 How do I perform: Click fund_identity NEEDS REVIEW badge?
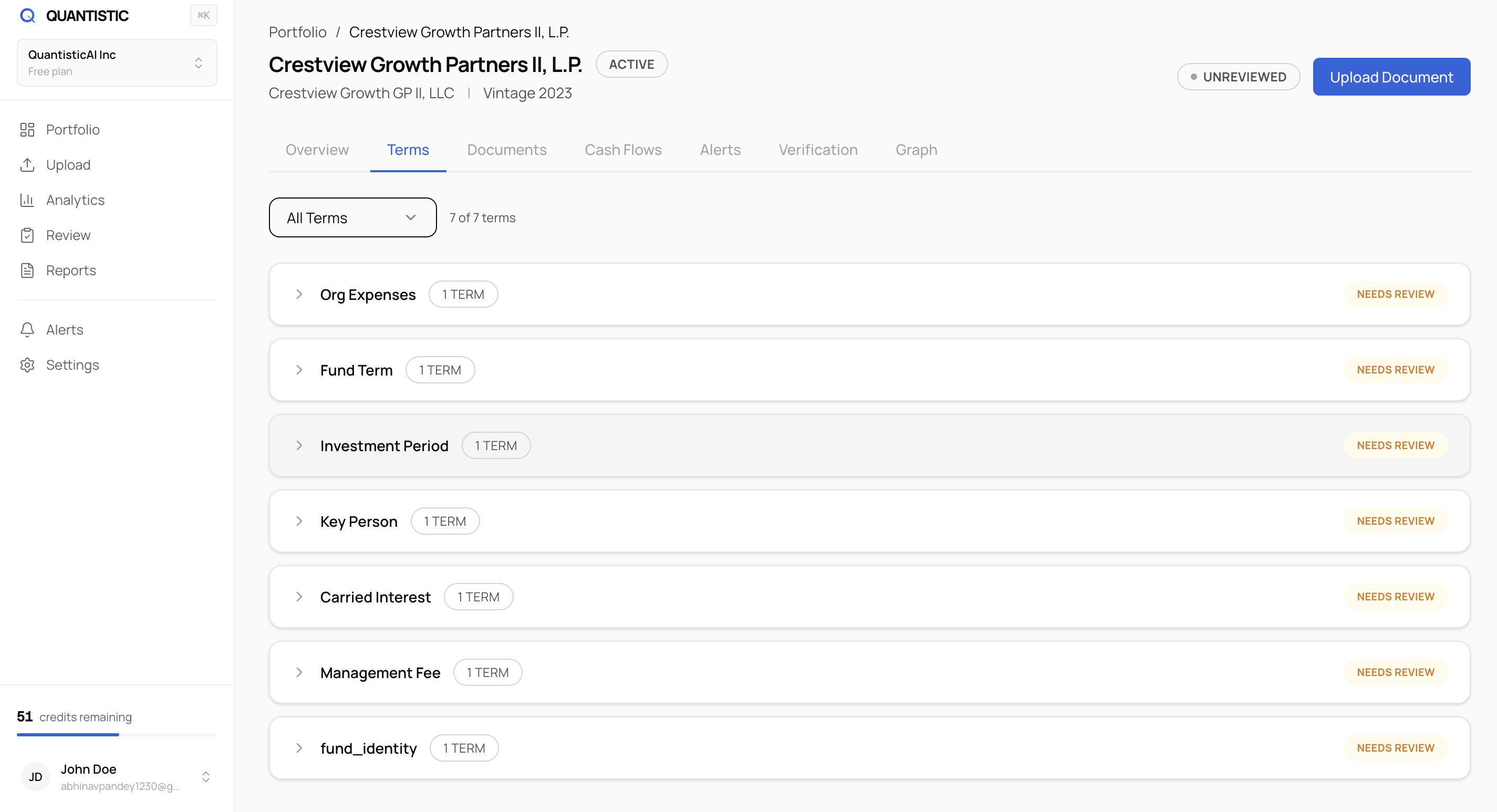tap(1395, 748)
